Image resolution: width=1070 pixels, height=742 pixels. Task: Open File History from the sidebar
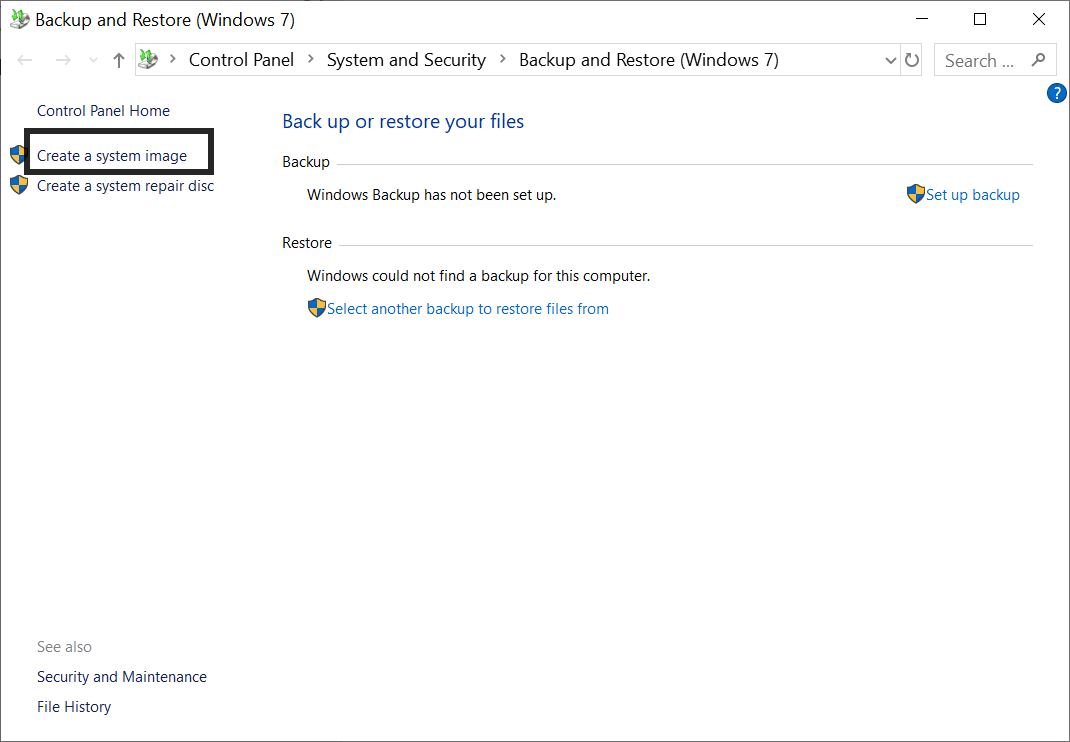(73, 706)
